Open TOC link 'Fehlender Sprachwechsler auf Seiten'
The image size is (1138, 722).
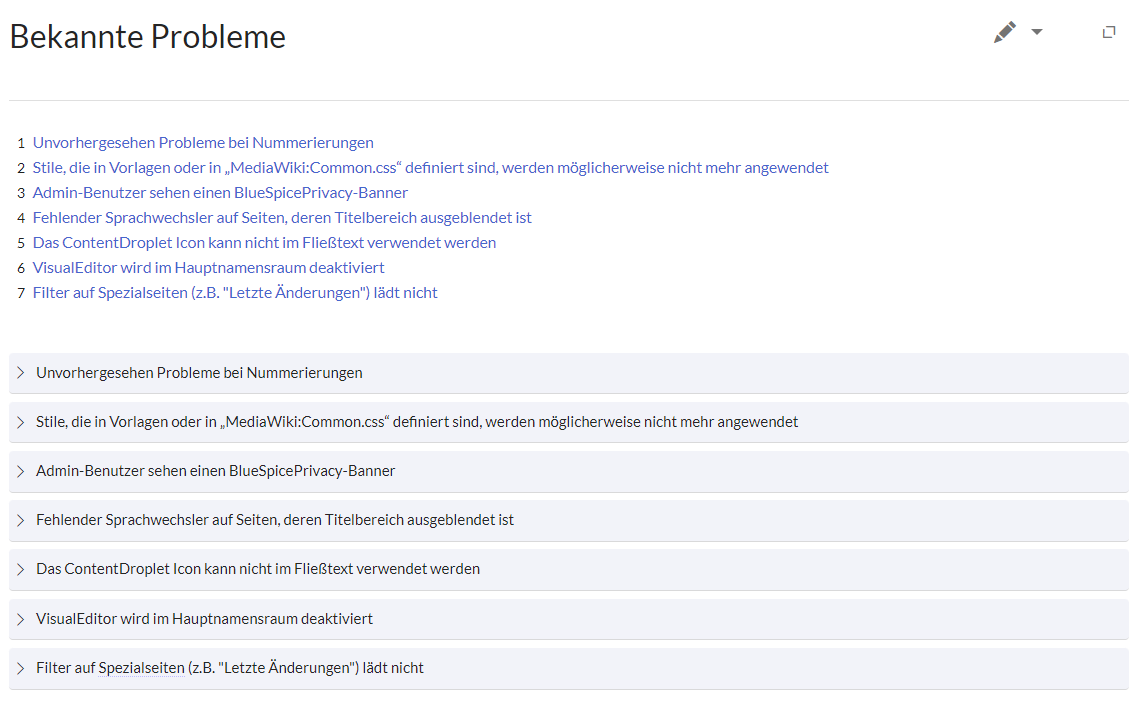point(282,218)
